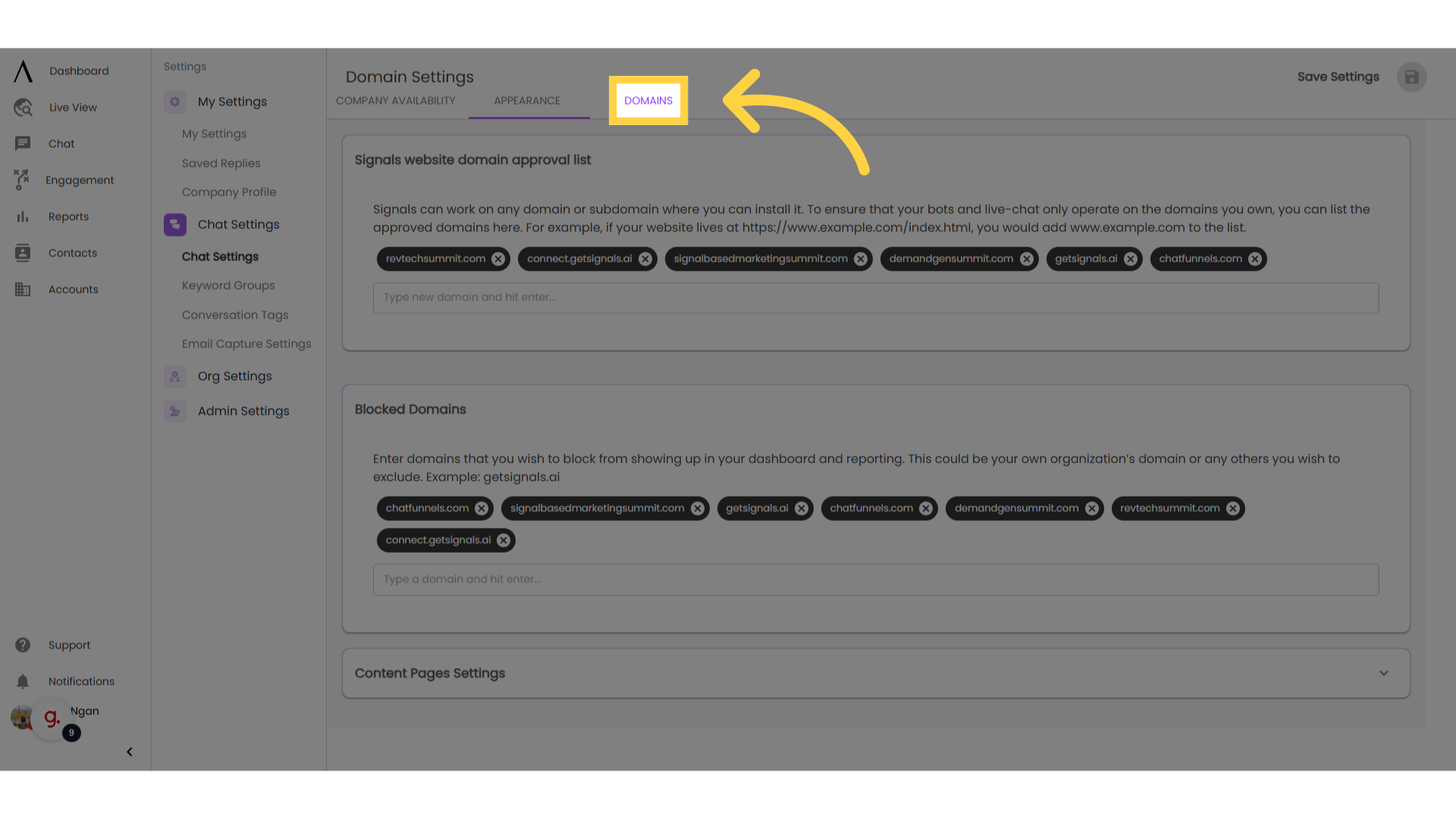Remove getsignals.ai from approved domains
Screen dimensions: 1456x819
tap(1131, 258)
